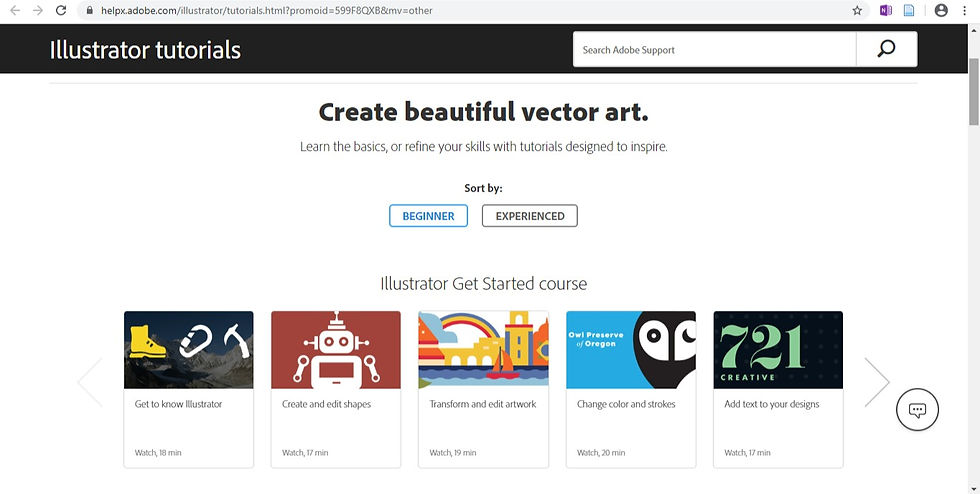Open the robot illustration thumbnail
Viewport: 980px width, 494px height.
(x=336, y=350)
